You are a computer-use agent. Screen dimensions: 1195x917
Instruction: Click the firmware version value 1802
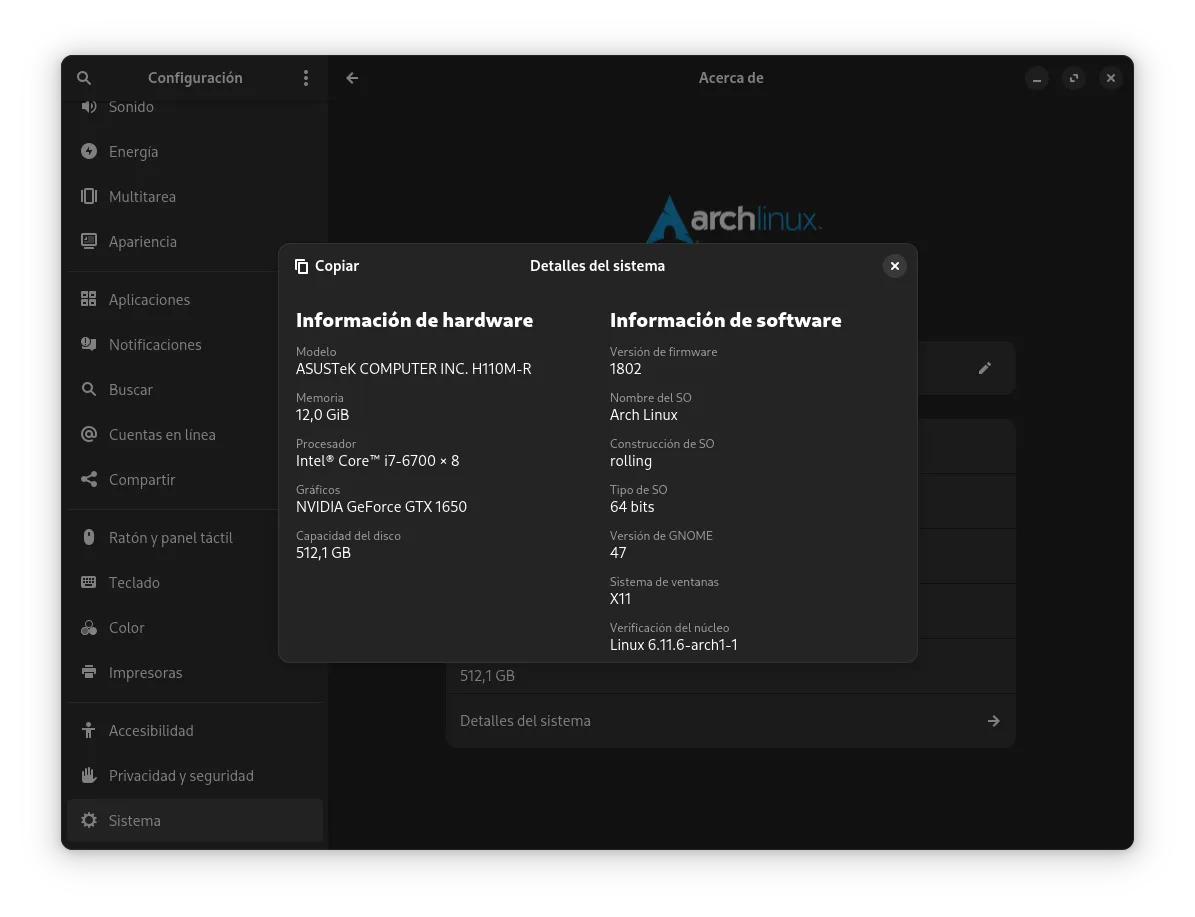[626, 369]
